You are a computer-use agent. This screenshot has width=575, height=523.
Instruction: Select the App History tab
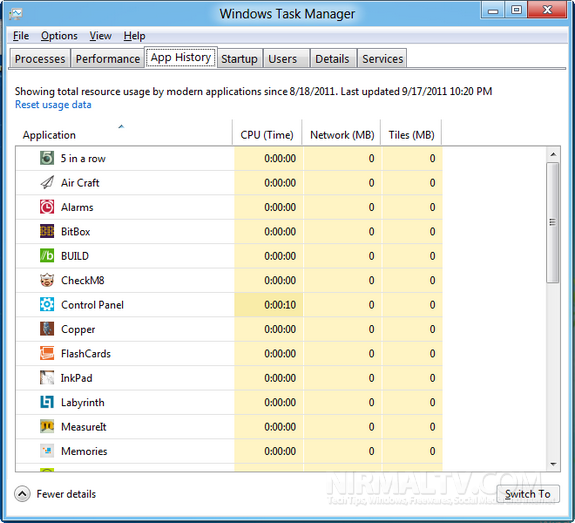point(181,57)
